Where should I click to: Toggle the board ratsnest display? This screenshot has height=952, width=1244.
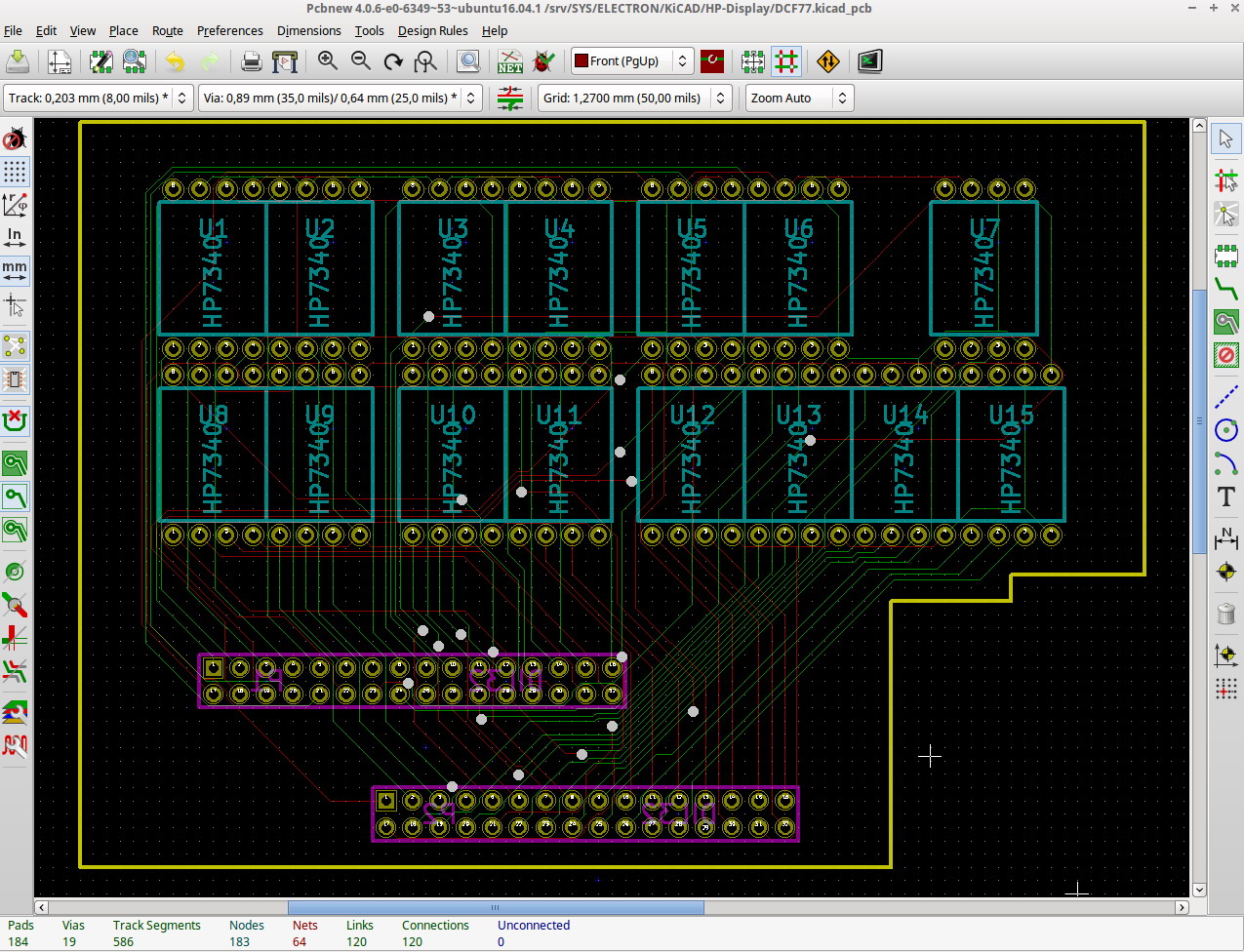click(15, 346)
